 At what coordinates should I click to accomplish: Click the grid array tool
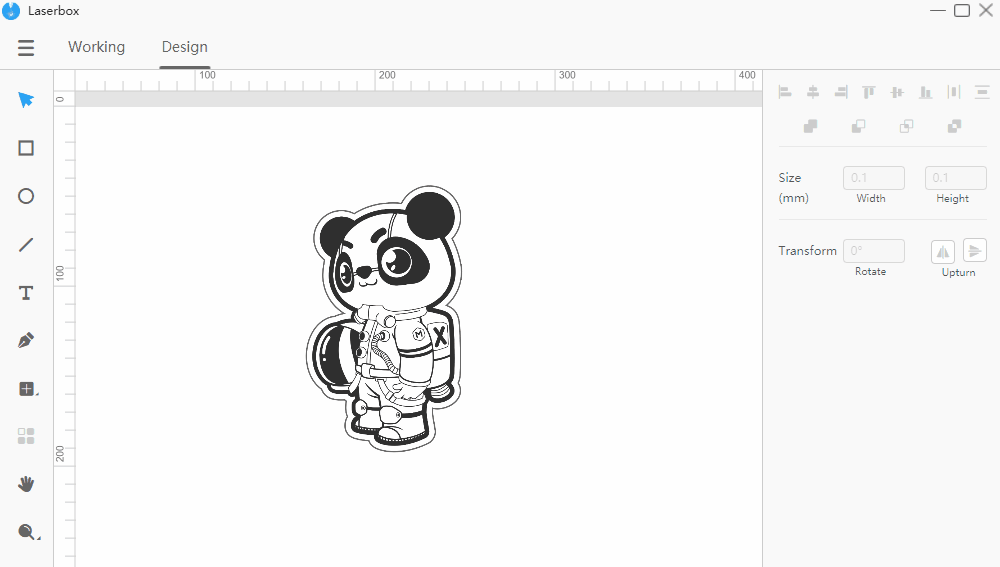pyautogui.click(x=26, y=436)
